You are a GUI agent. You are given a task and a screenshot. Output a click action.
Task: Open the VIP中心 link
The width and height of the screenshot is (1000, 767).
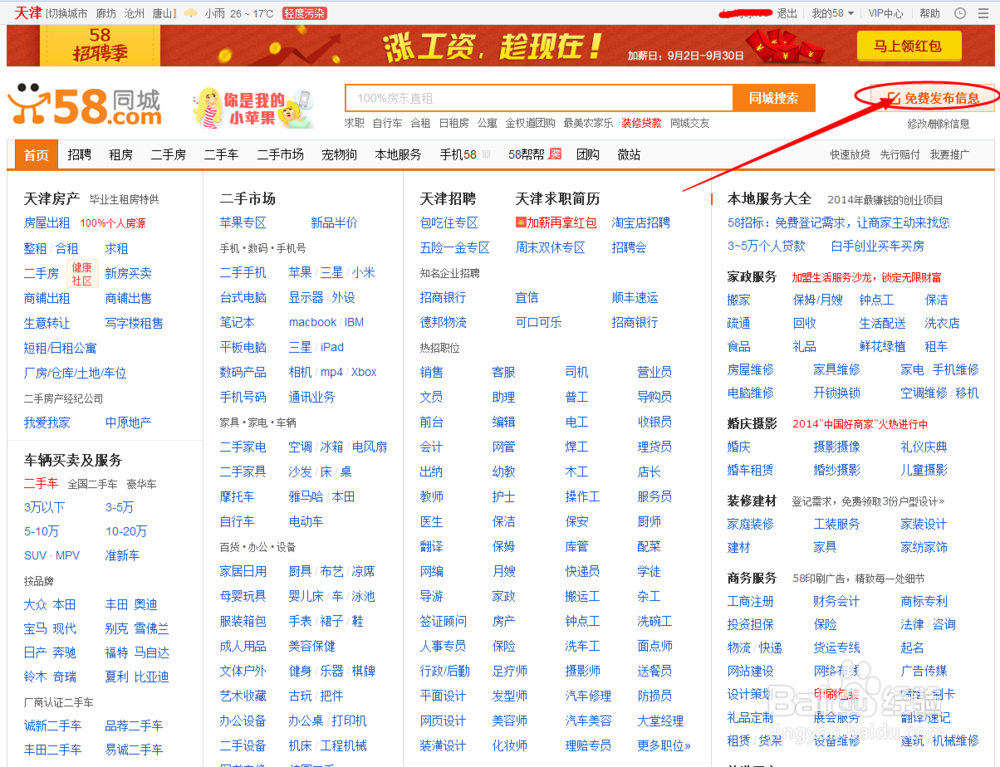[x=886, y=13]
